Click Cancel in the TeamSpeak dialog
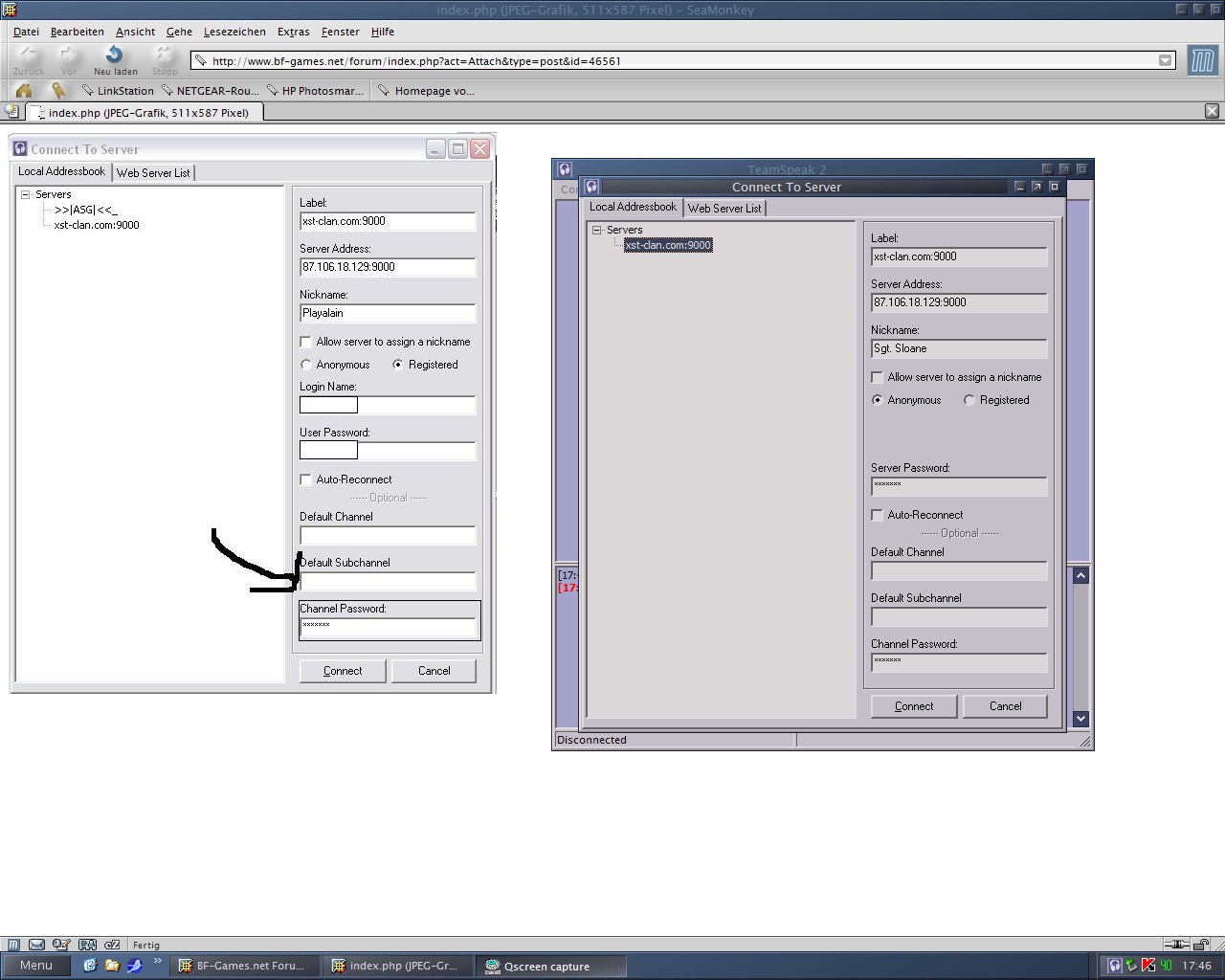This screenshot has height=980, width=1225. 1005,706
